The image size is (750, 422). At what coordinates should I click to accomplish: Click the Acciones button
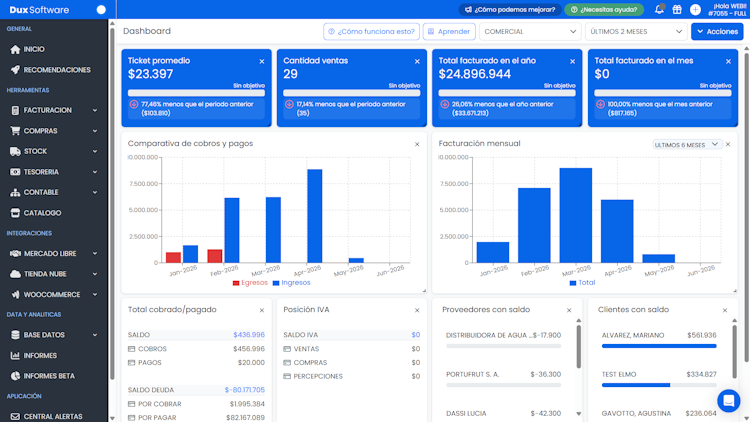coord(717,32)
